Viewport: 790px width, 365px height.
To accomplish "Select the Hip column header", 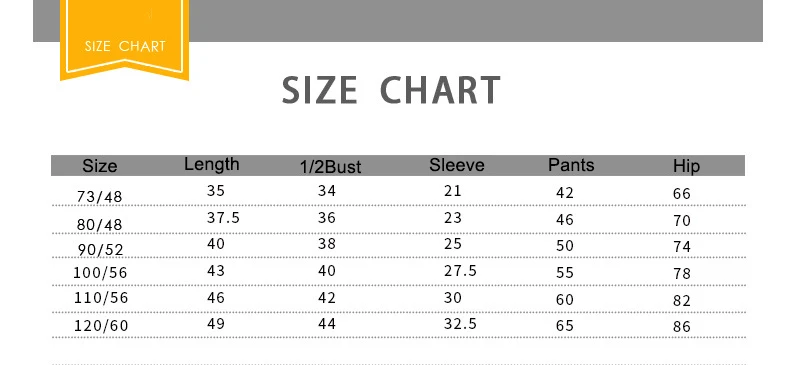I will click(x=686, y=166).
